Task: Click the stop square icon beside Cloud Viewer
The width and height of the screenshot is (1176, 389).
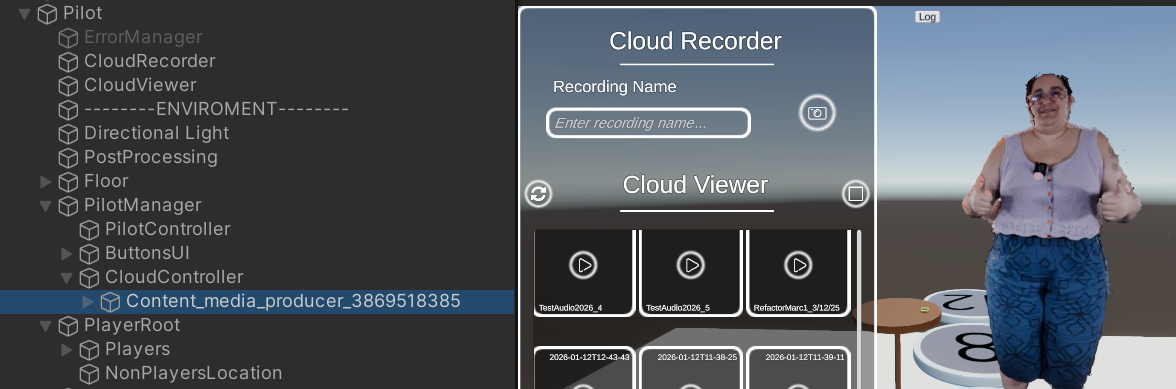Action: [855, 193]
